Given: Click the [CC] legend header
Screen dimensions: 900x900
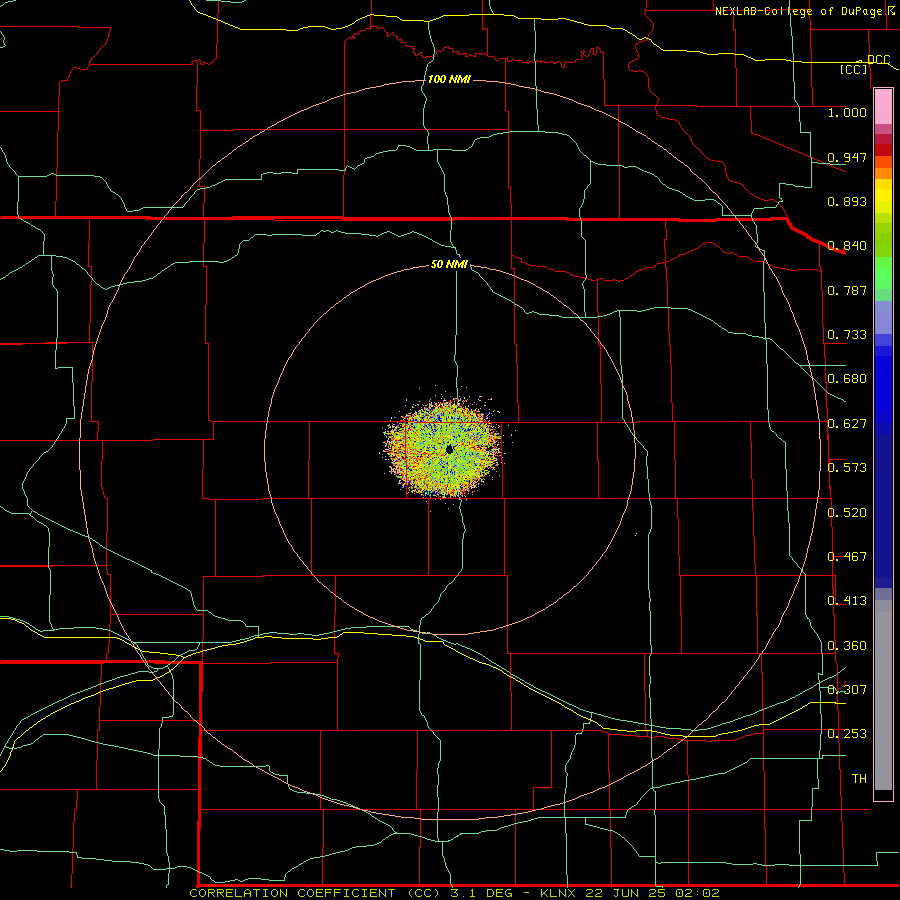Looking at the screenshot, I should [x=854, y=69].
